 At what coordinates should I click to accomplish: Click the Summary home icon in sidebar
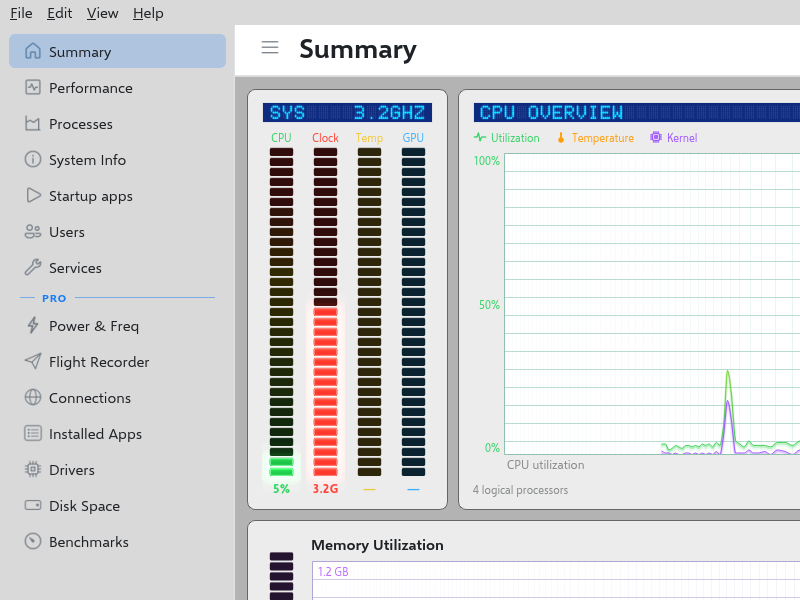tap(33, 51)
